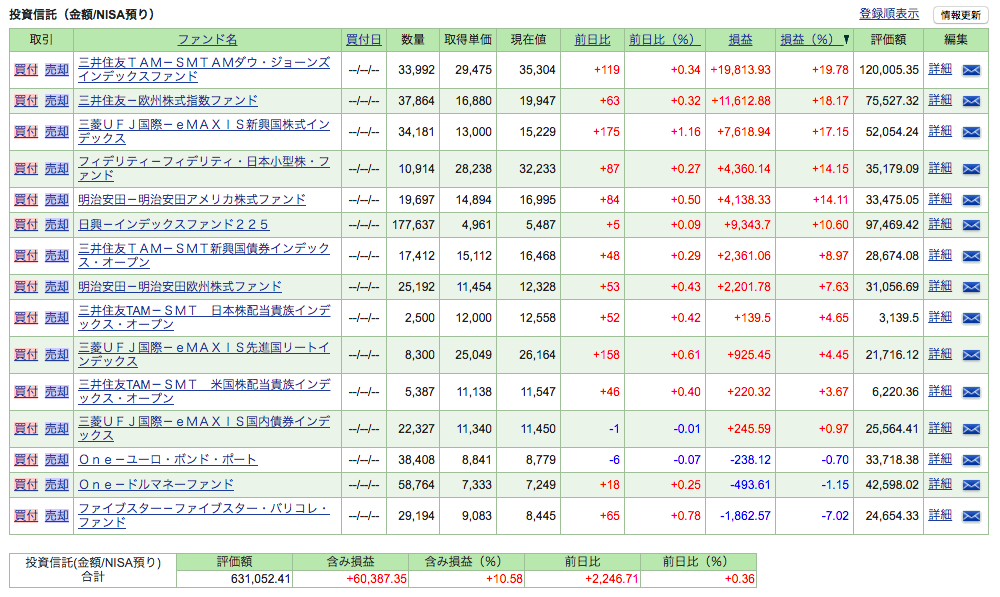Click 買付 for ファイブスター・バリコレ・ファンド
1000x597 pixels.
26,516
